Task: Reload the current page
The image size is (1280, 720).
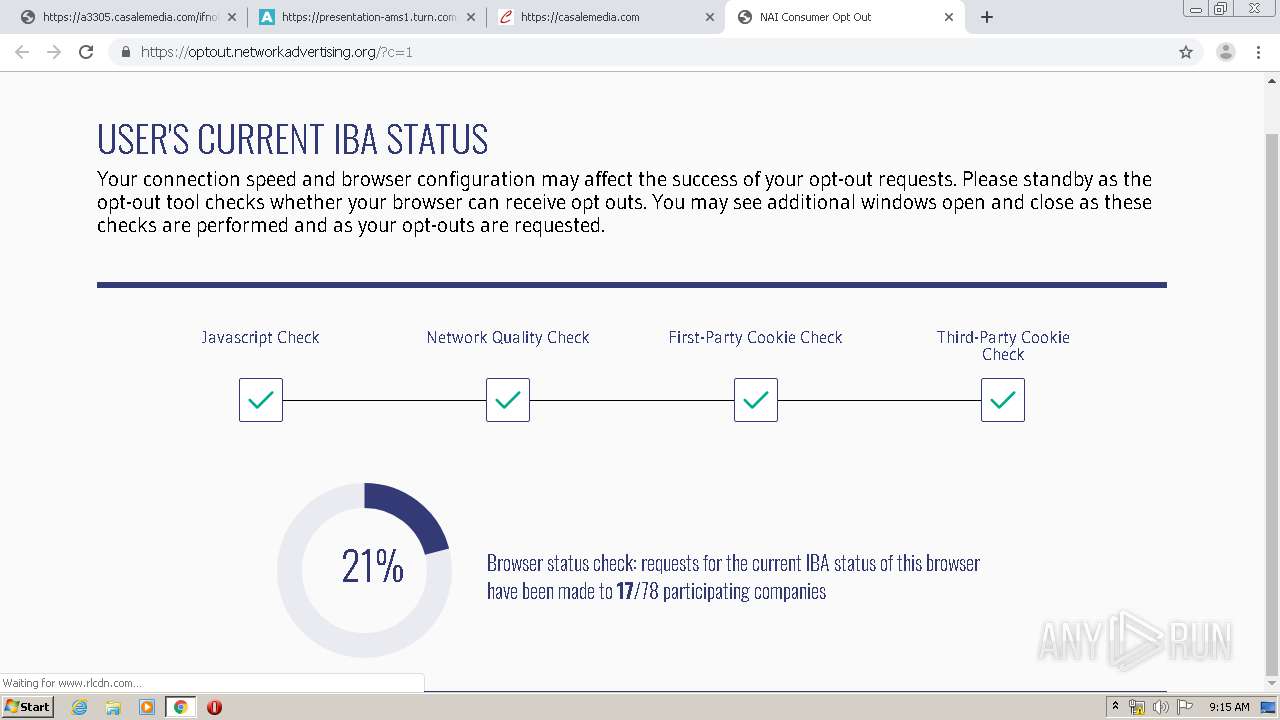Action: [86, 52]
